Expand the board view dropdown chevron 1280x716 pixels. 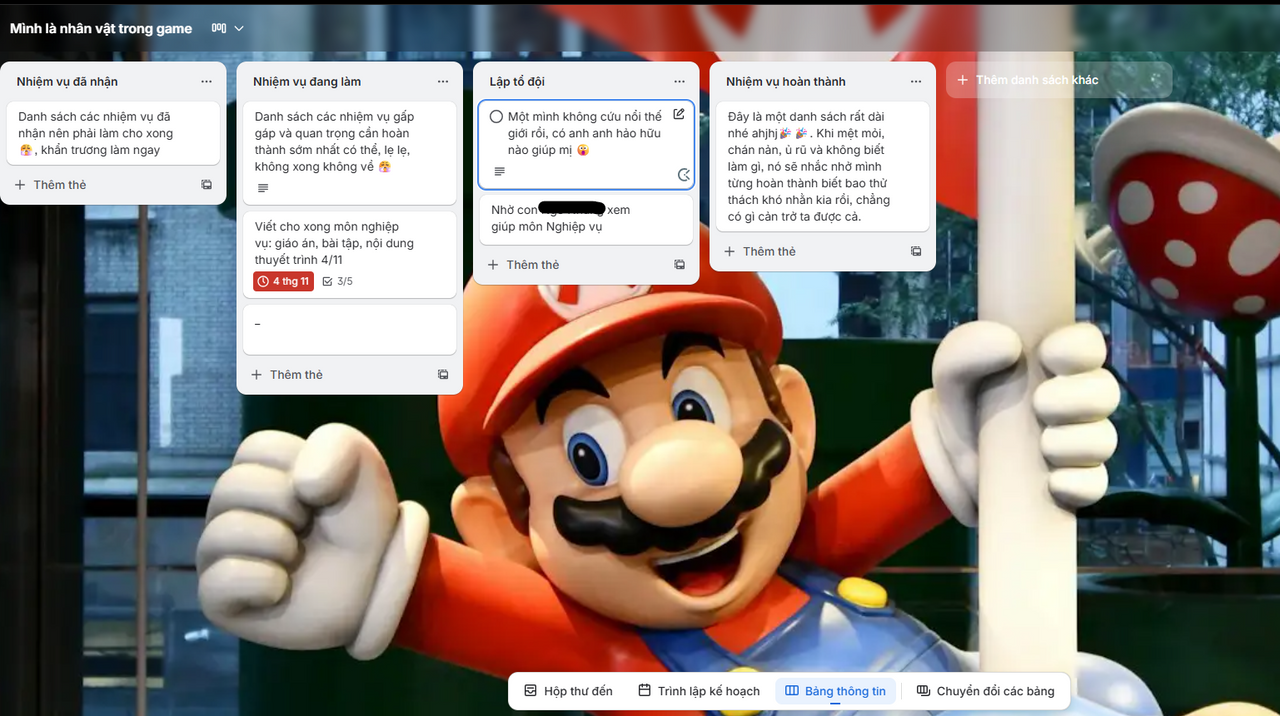pyautogui.click(x=239, y=28)
